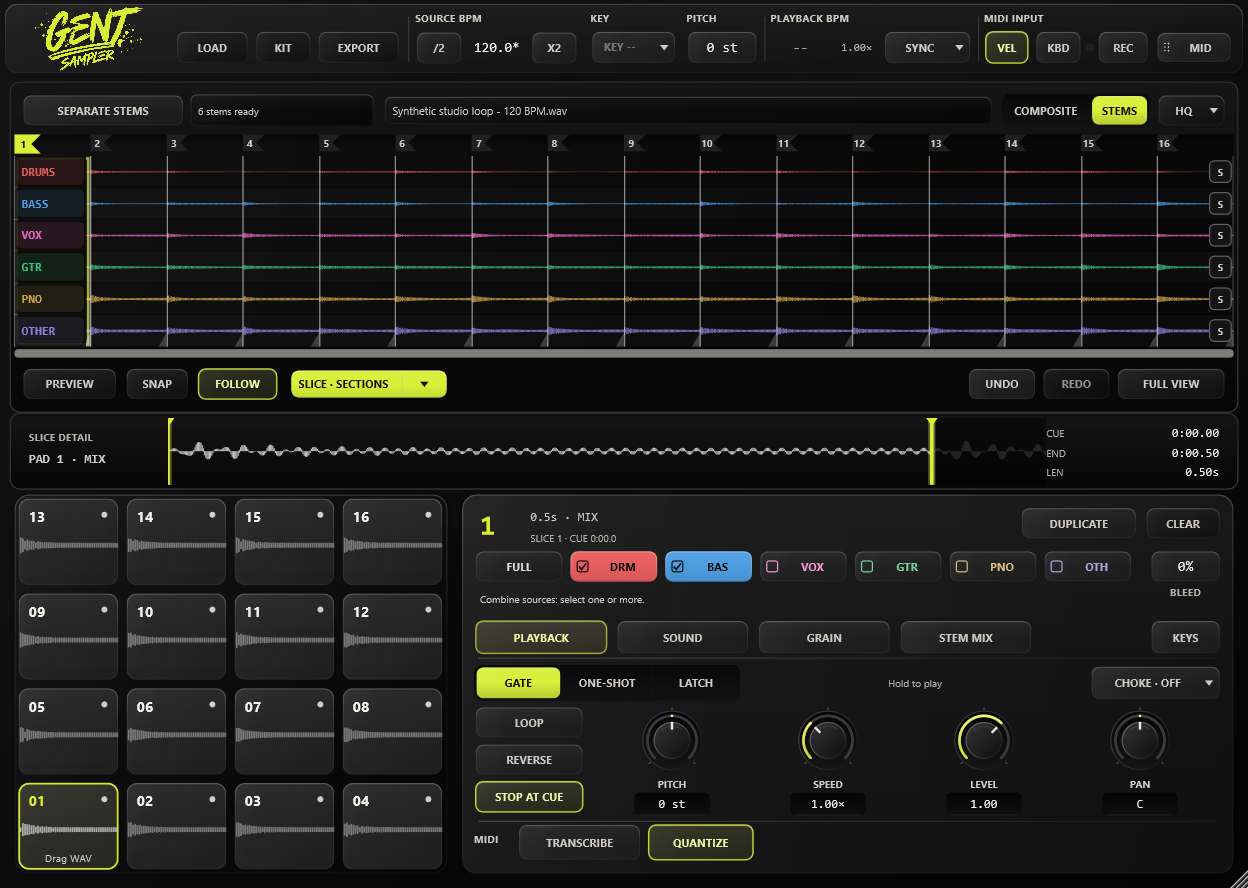1248x888 pixels.
Task: Click the EXPORT button
Action: pos(359,48)
